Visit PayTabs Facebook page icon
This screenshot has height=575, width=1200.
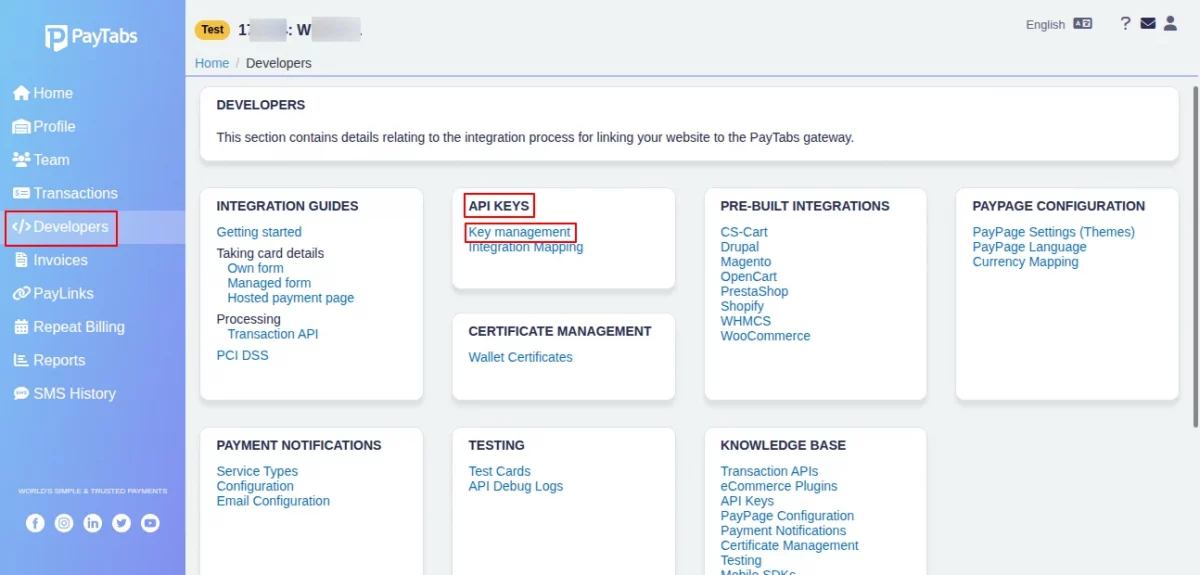click(x=35, y=523)
